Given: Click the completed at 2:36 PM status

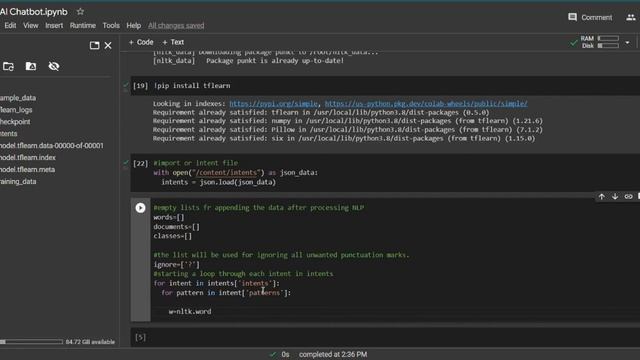Looking at the screenshot, I should click(x=333, y=354).
